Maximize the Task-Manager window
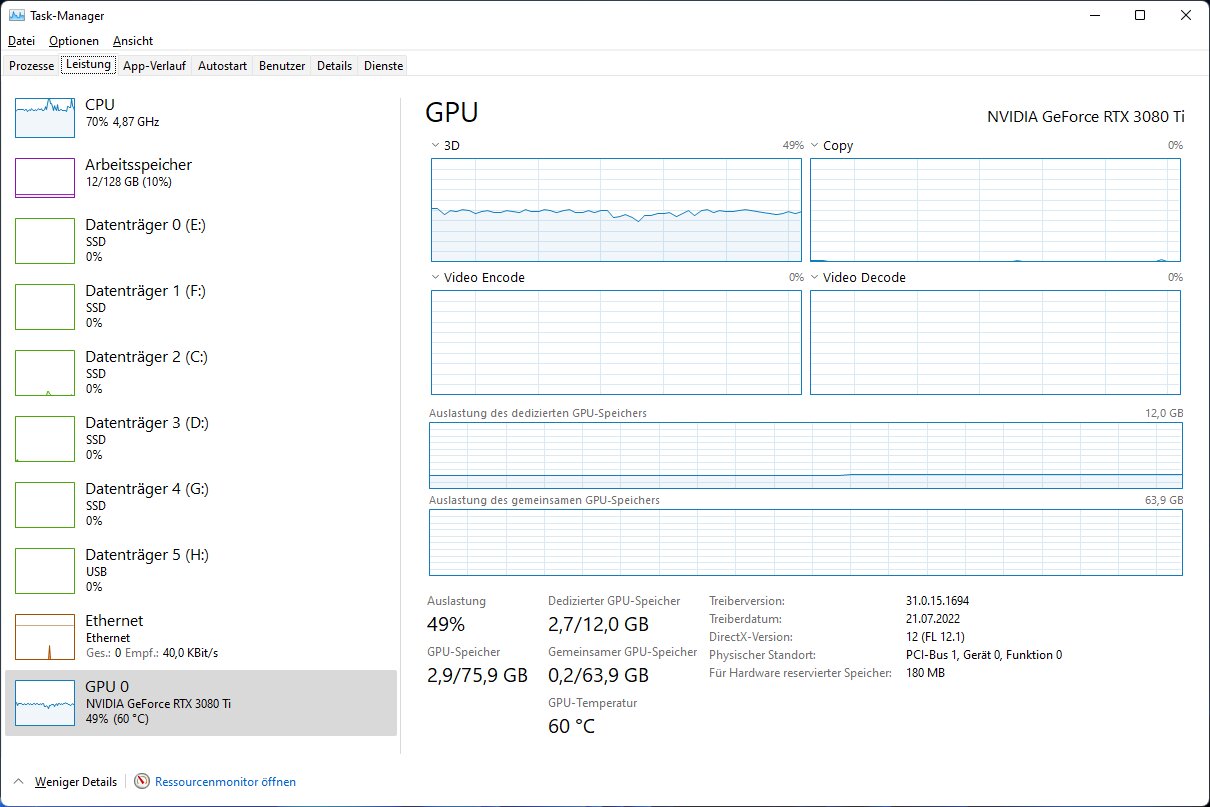The height and width of the screenshot is (807, 1210). 1140,15
